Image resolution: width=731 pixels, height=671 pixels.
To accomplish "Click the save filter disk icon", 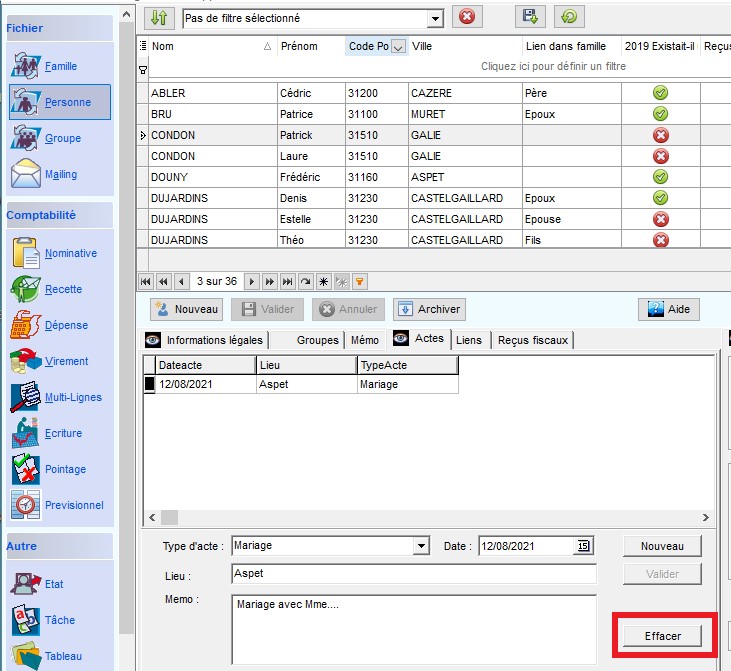I will pyautogui.click(x=530, y=17).
